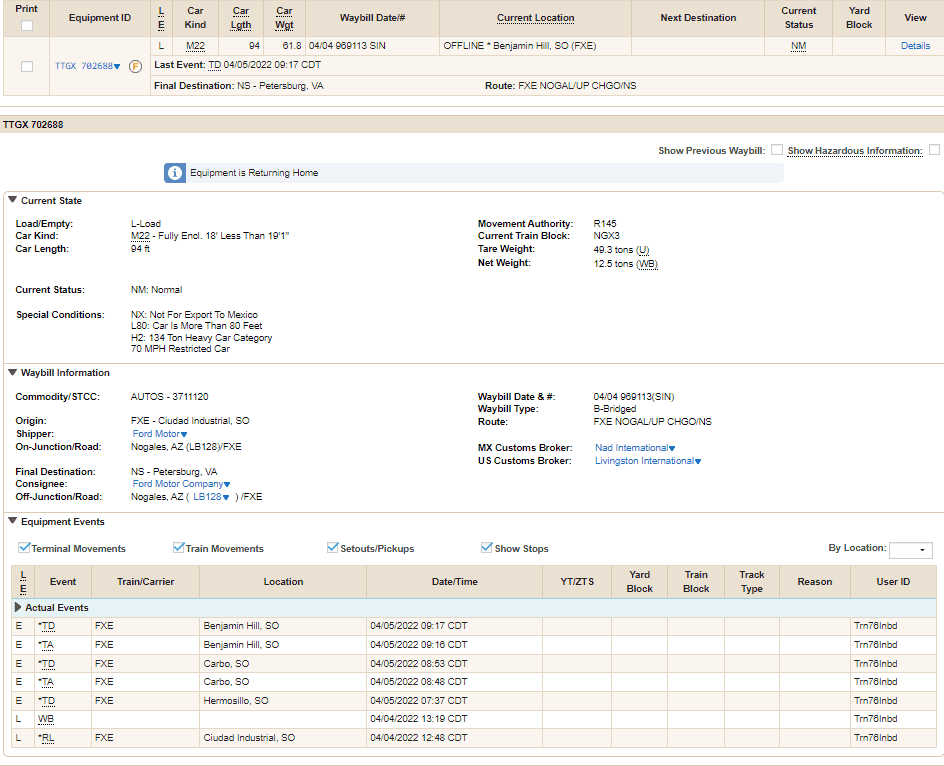The image size is (944, 766).
Task: Click the B-Bridged waybill type value
Action: coord(614,409)
